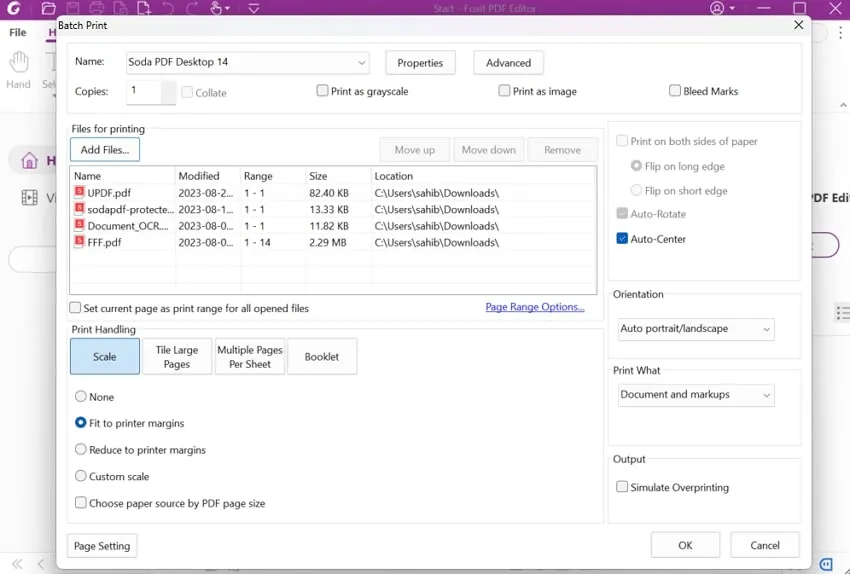
Task: Select the Hand tool in Foxit ribbon
Action: (18, 70)
